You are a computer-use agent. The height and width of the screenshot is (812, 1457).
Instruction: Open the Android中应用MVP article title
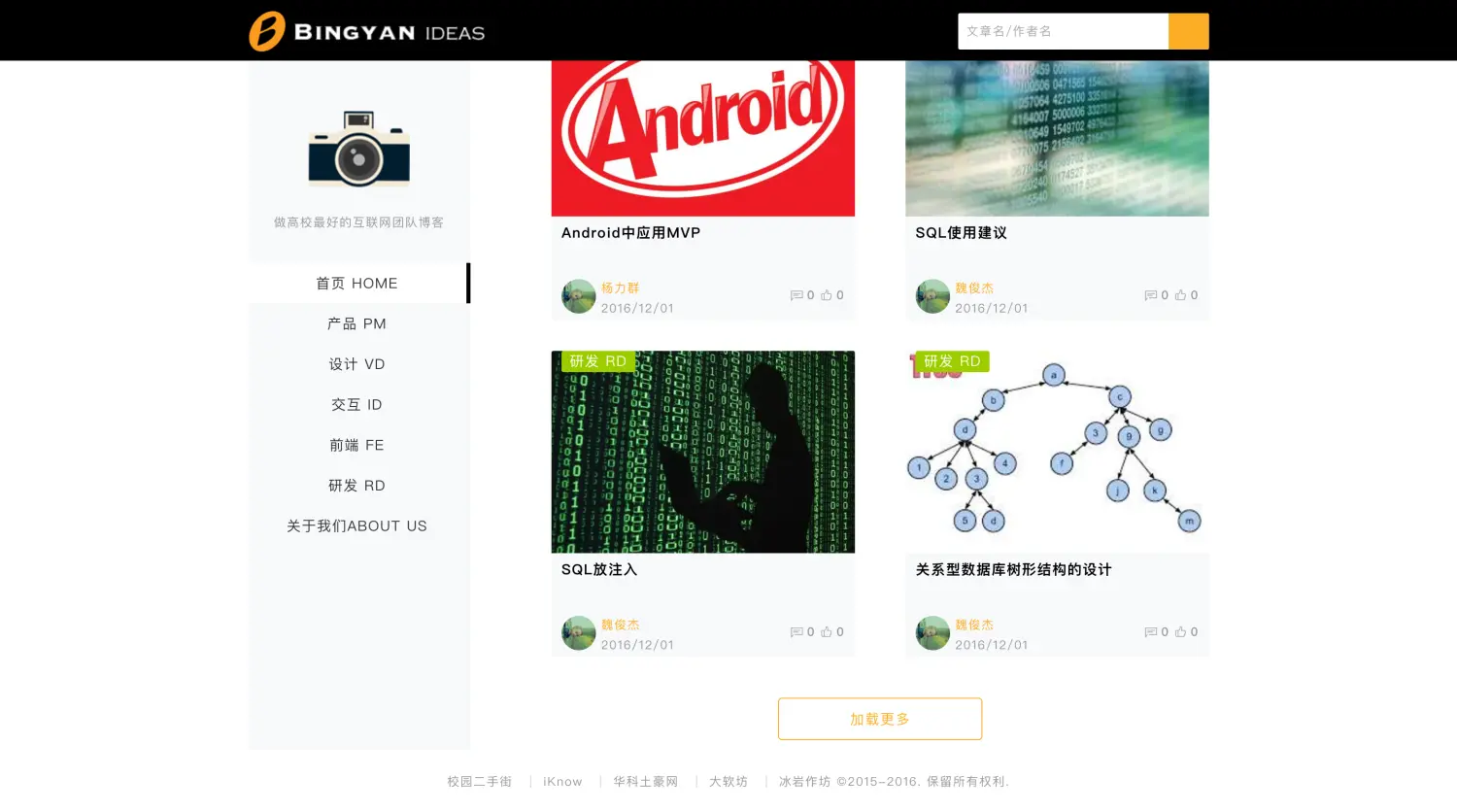(x=630, y=233)
